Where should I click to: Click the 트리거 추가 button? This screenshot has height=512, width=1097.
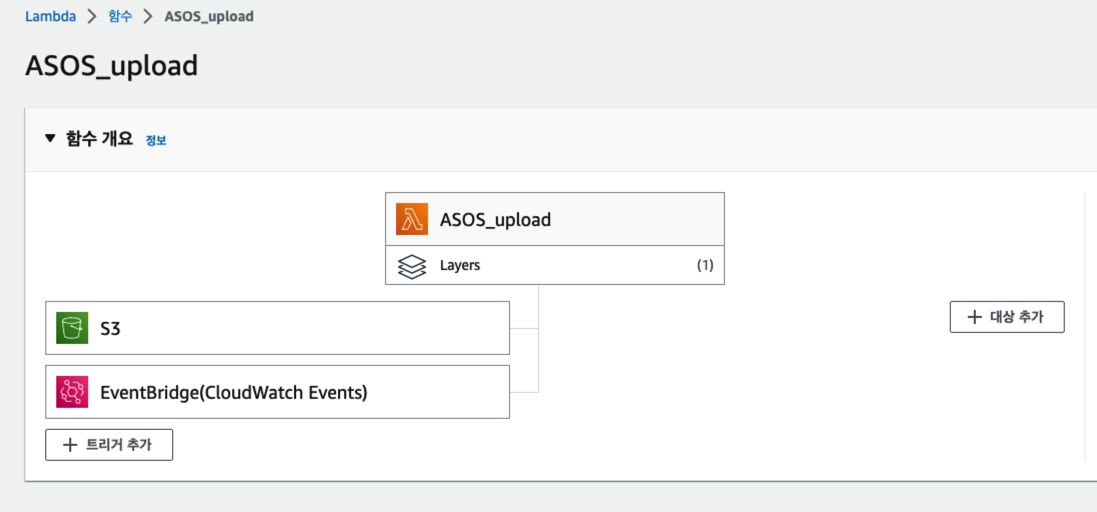(109, 445)
